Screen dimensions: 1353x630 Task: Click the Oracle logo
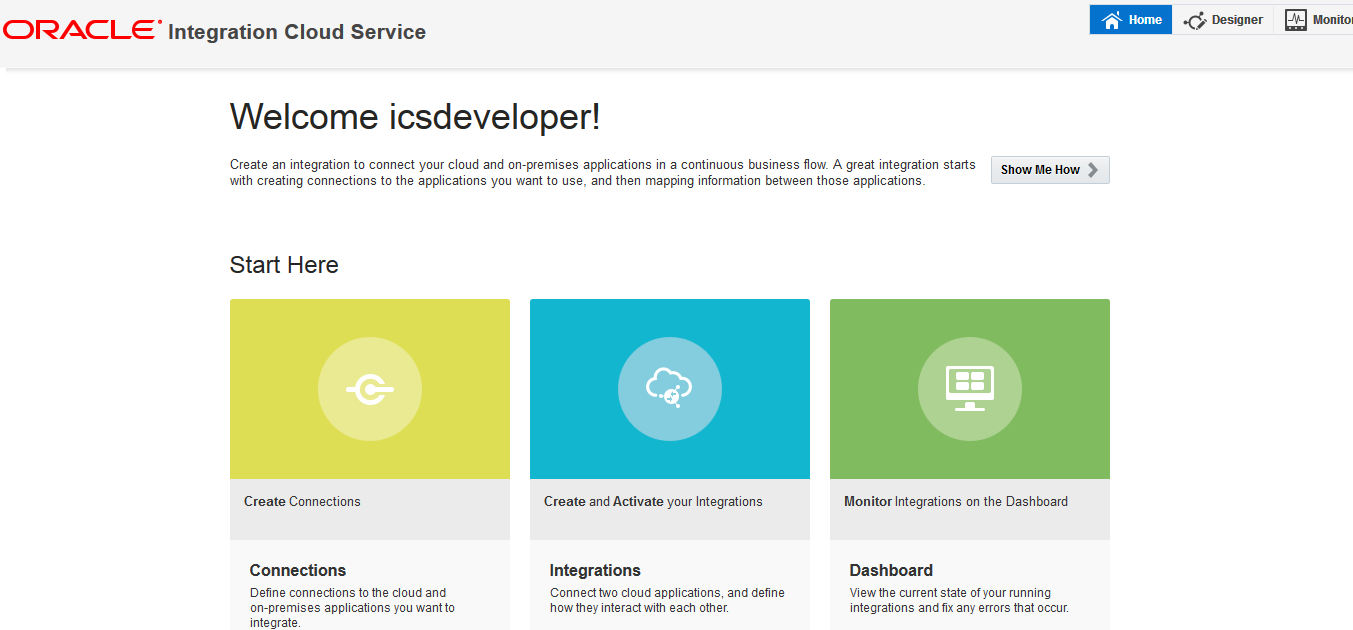tap(82, 30)
